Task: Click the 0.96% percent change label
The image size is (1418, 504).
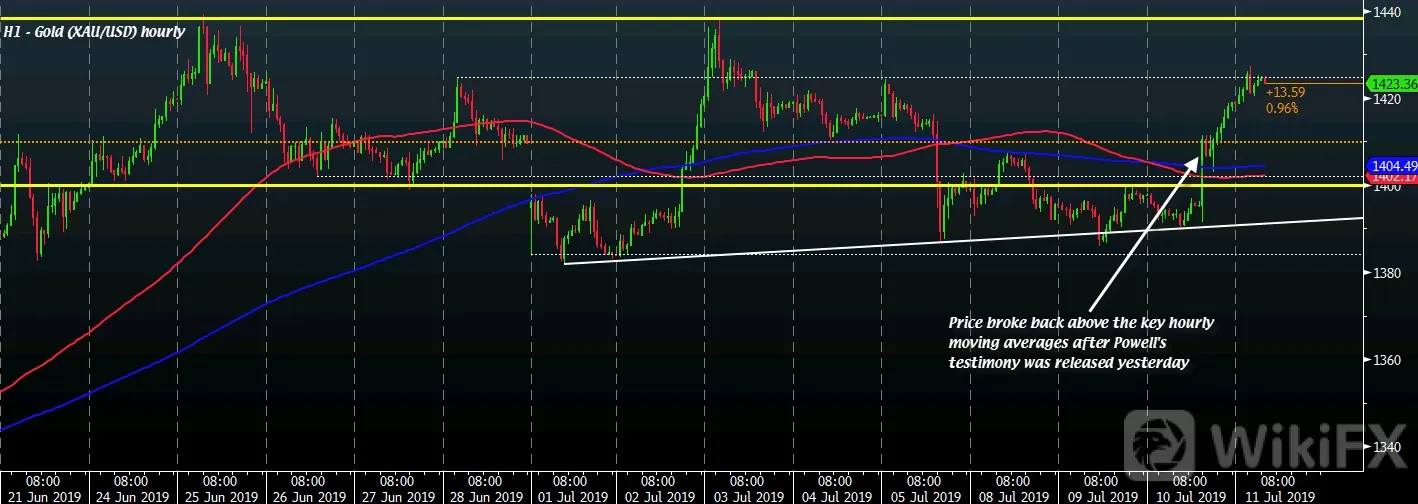Action: click(1281, 107)
